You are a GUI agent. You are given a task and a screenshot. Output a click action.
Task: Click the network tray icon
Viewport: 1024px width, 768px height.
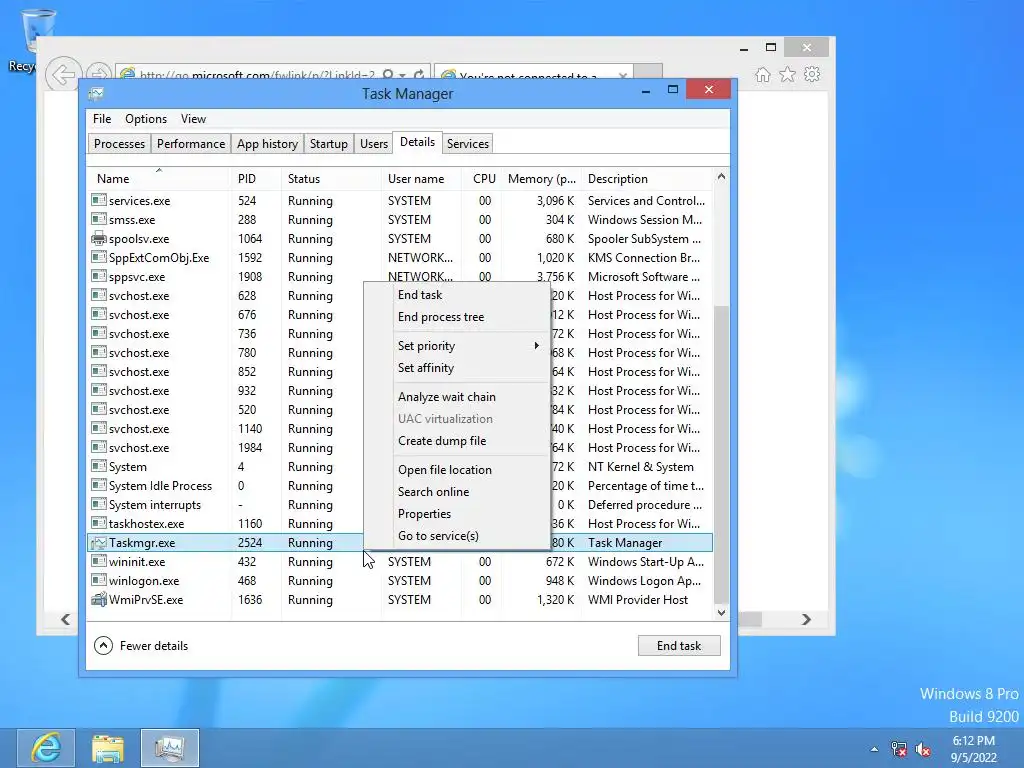(899, 749)
